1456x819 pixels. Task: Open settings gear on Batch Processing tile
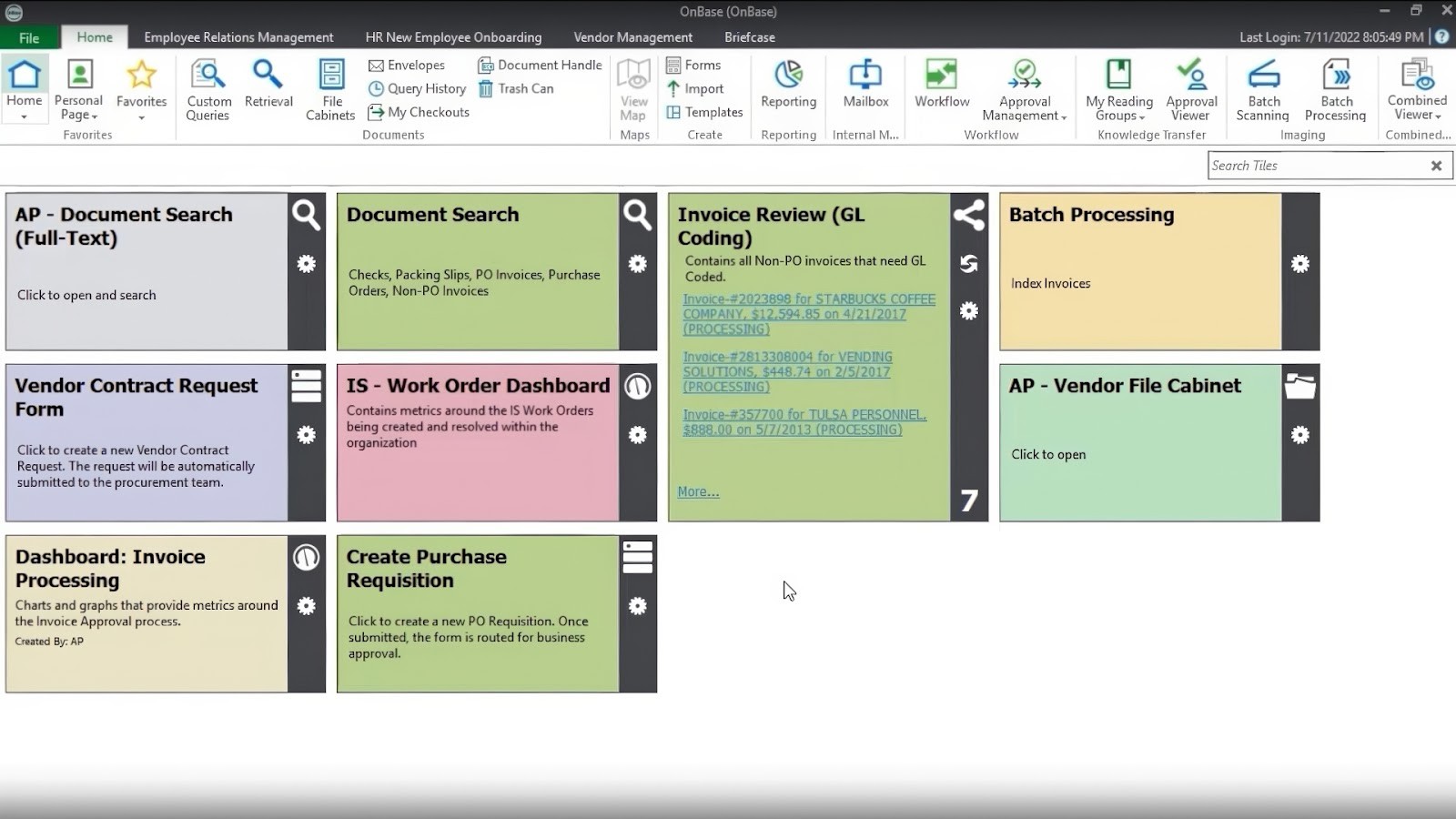(x=1301, y=263)
